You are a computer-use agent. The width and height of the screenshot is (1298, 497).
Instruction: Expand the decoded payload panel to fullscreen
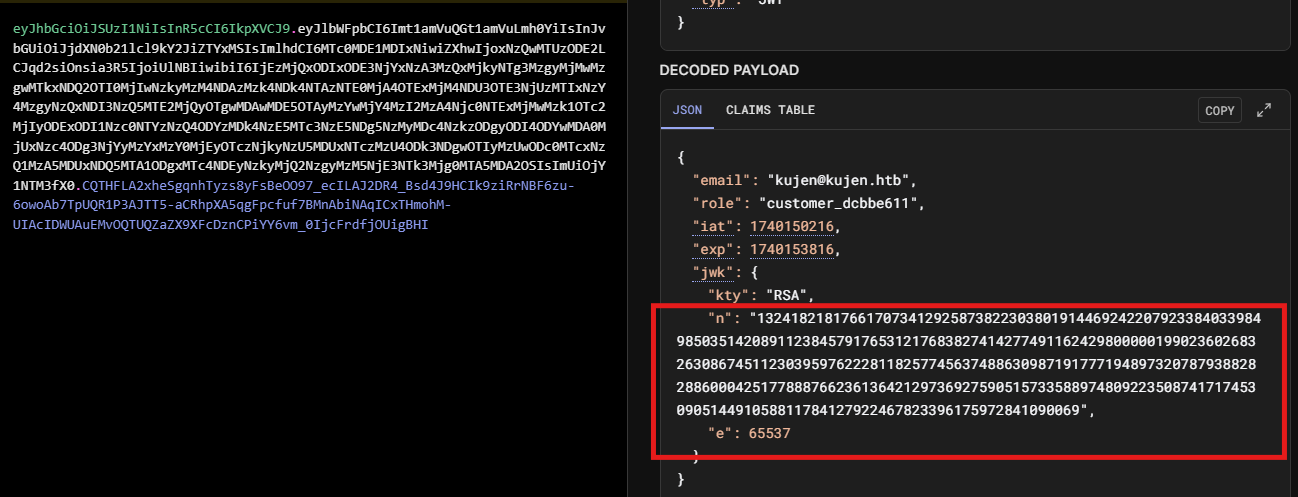[1263, 110]
